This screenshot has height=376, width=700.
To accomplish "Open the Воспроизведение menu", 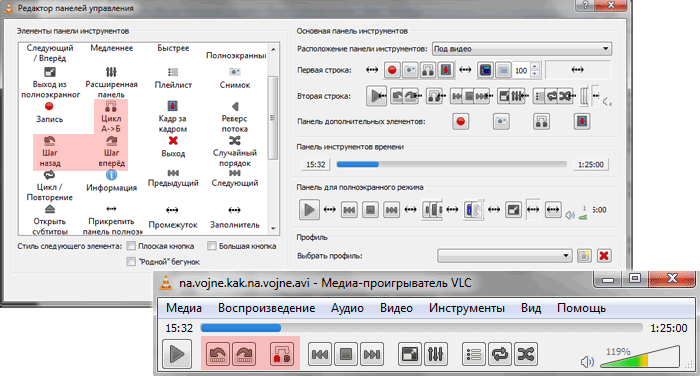I will coord(267,308).
